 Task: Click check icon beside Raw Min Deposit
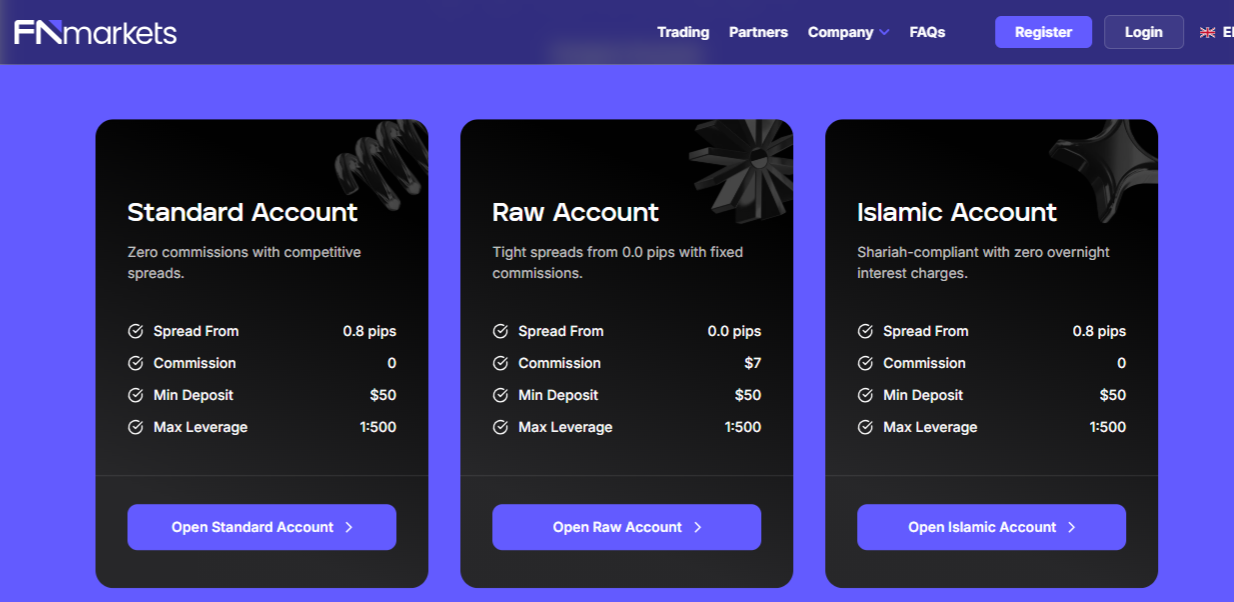501,395
